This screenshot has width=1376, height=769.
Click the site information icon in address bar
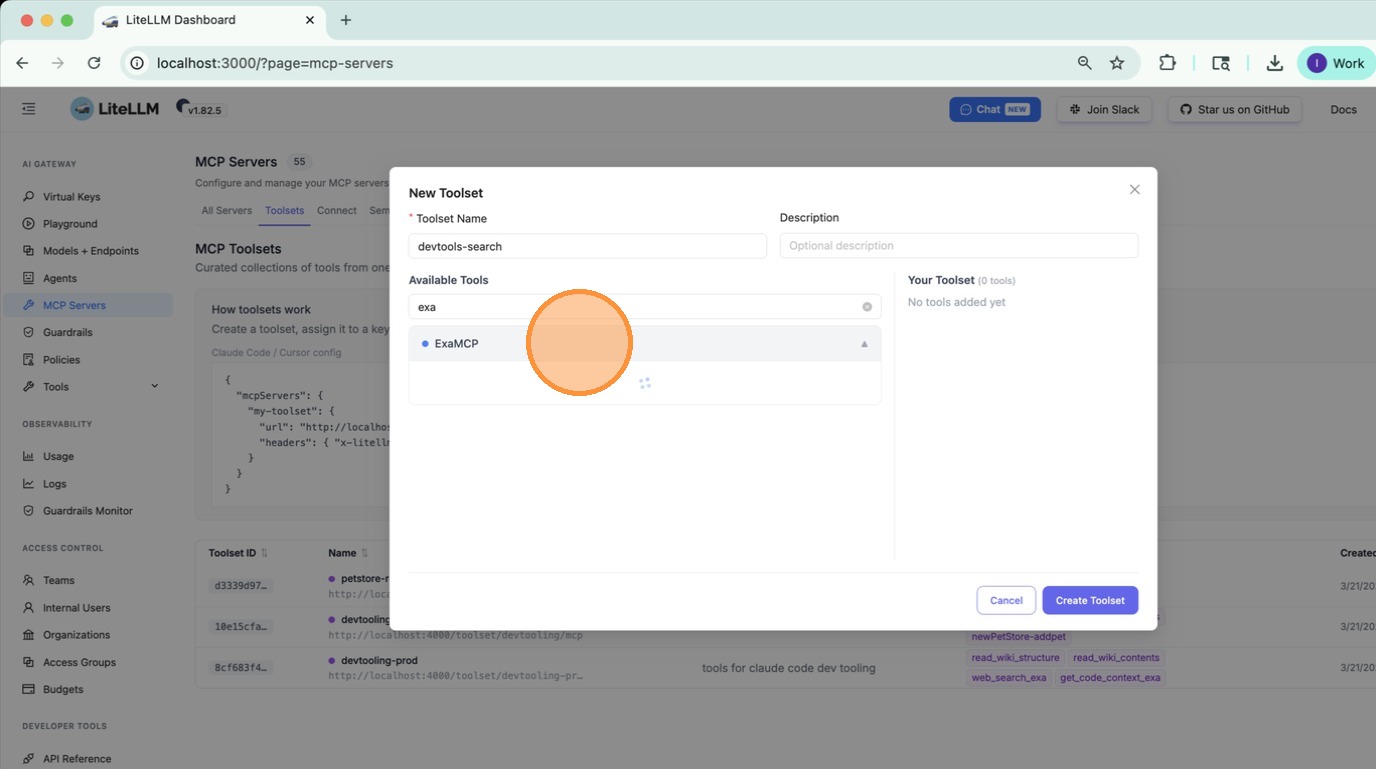(x=138, y=63)
